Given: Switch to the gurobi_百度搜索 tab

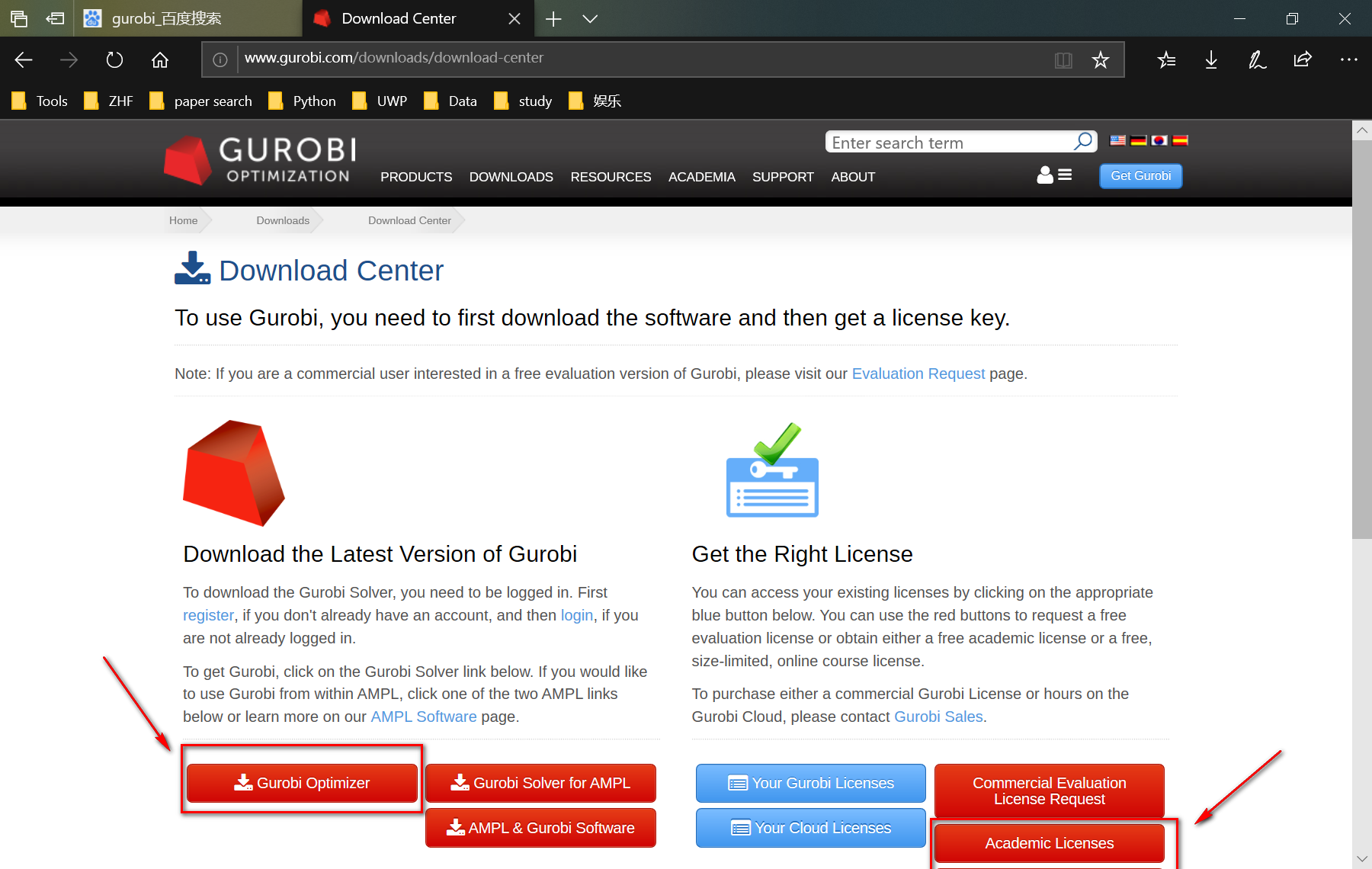Looking at the screenshot, I should pyautogui.click(x=188, y=18).
